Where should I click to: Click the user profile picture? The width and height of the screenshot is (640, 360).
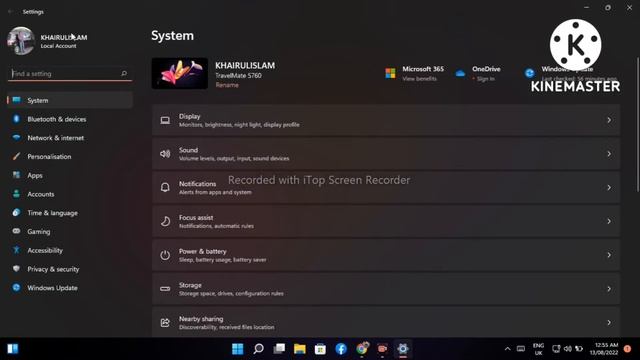click(x=21, y=41)
